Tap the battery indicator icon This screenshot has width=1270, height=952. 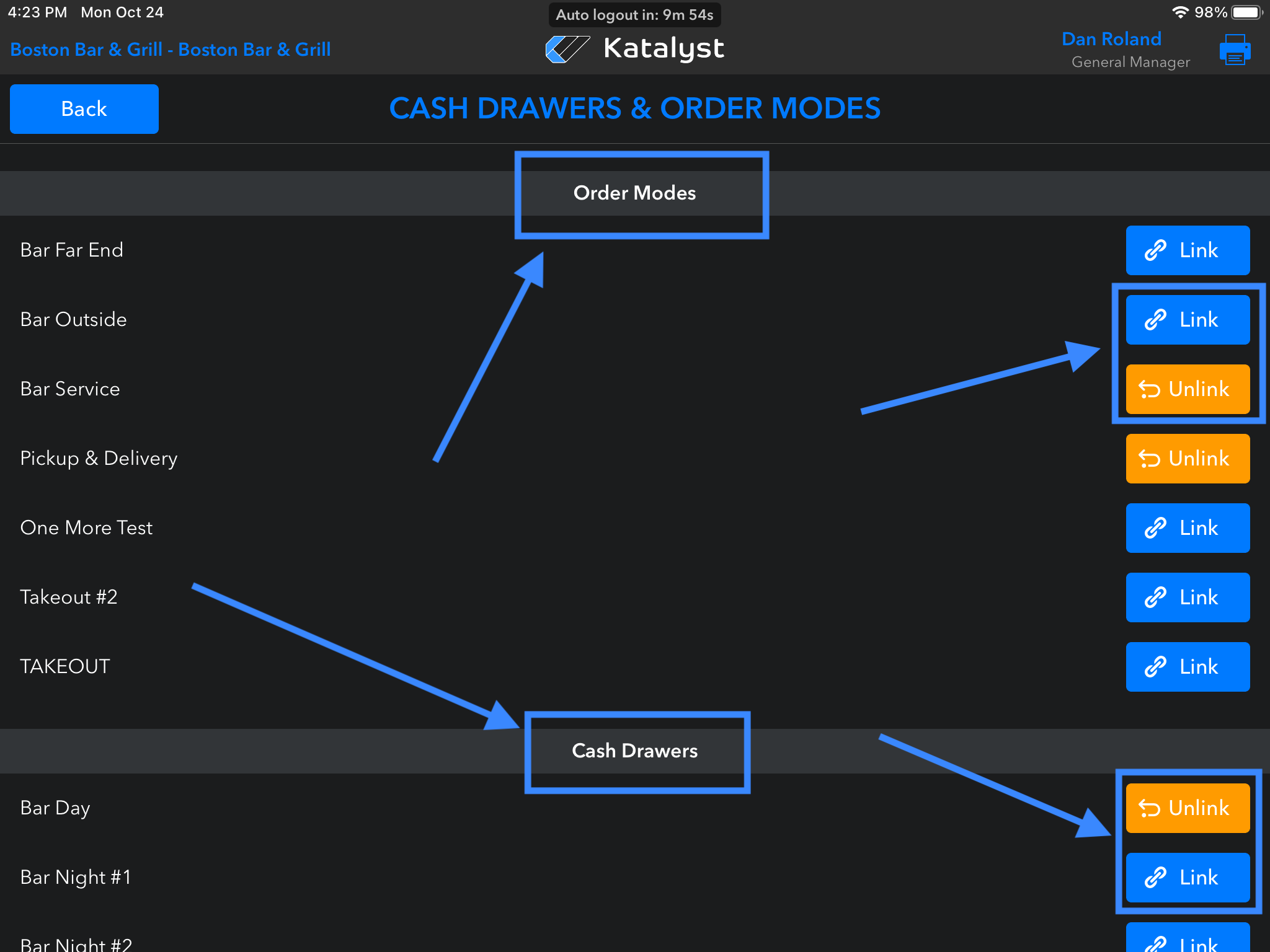click(x=1246, y=12)
